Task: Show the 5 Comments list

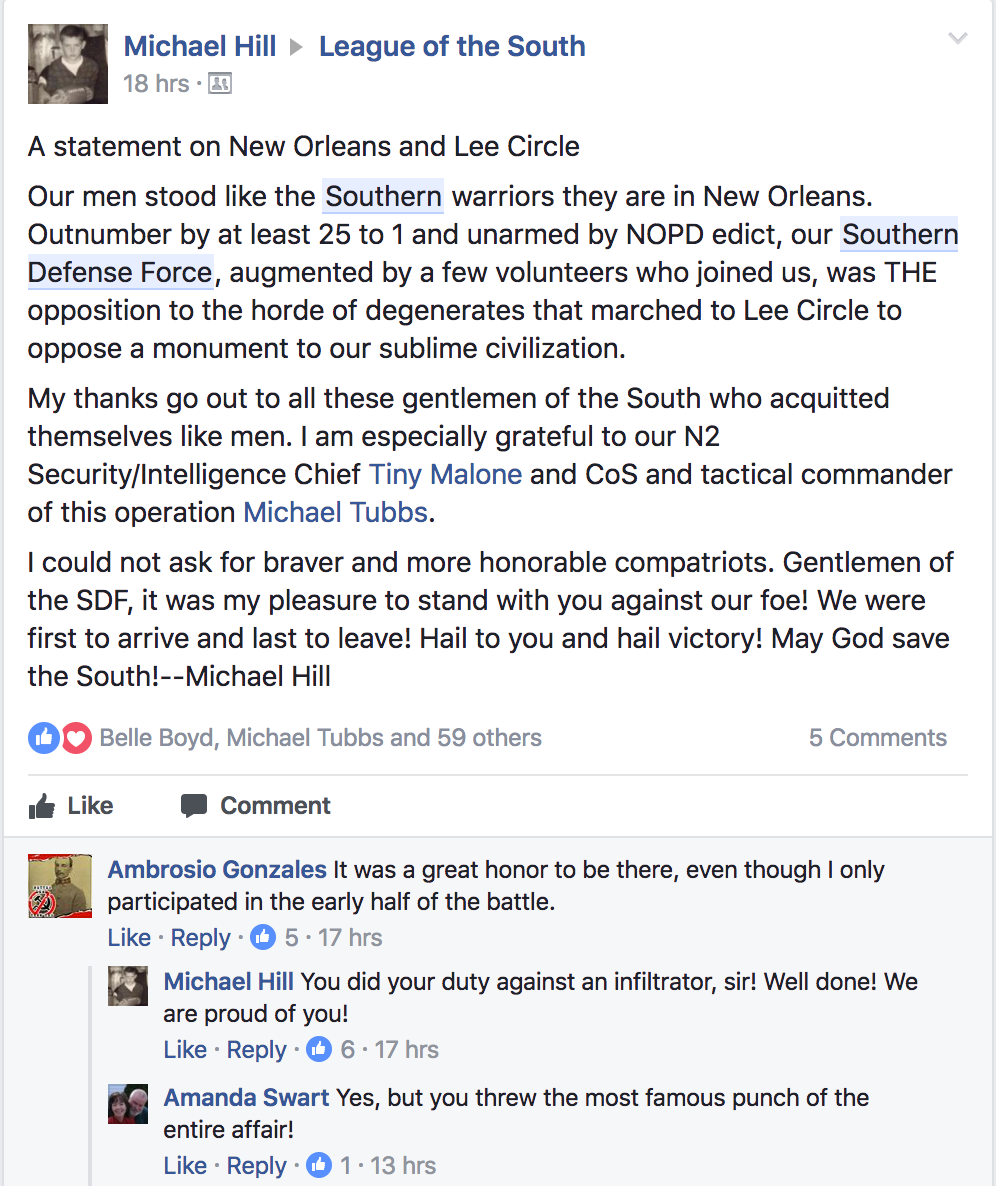Action: pyautogui.click(x=877, y=737)
